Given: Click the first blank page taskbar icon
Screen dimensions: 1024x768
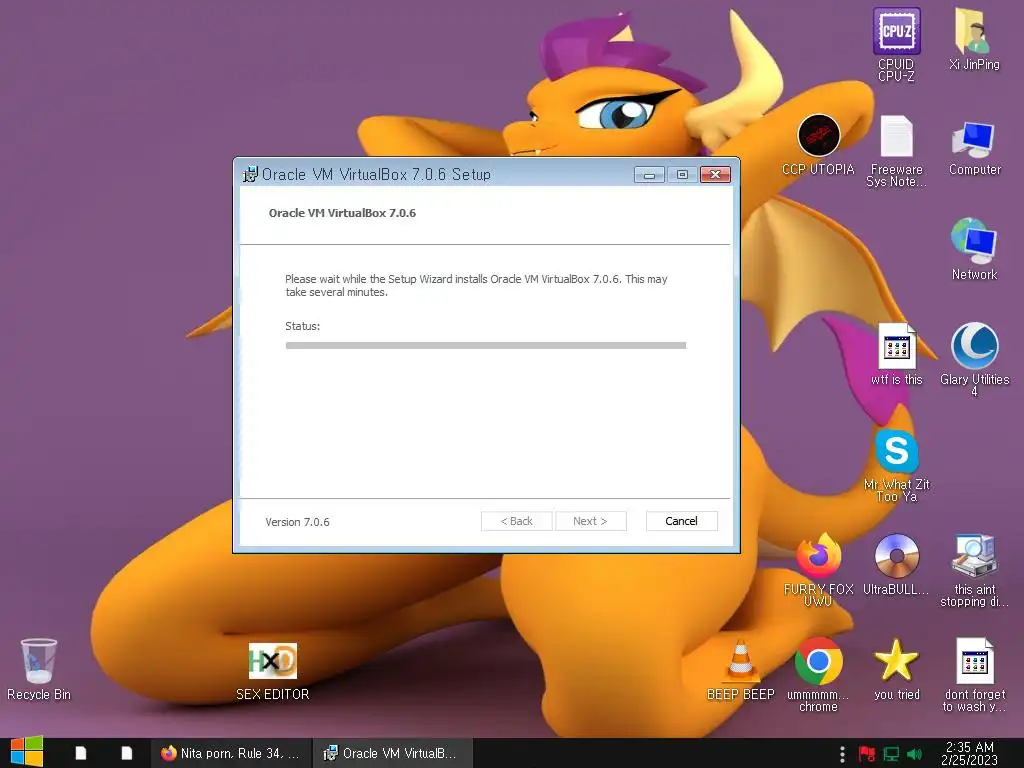Looking at the screenshot, I should 81,753.
